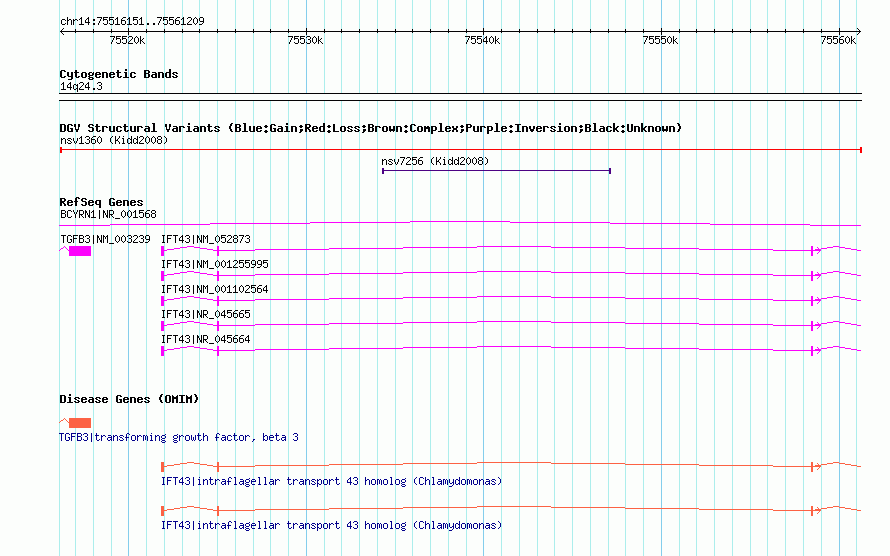Screen dimensions: 890x556
Task: Click the Cytogenetic Bands track title
Action: pyautogui.click(x=119, y=74)
